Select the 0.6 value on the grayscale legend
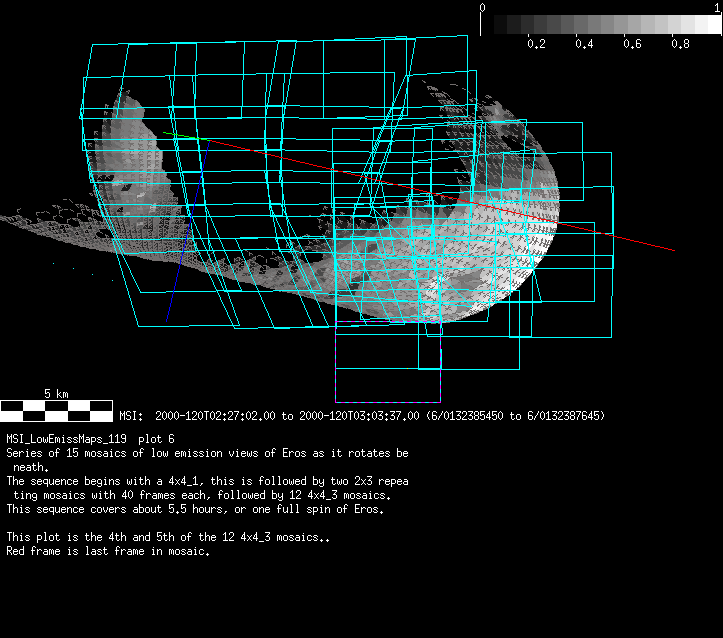 632,45
